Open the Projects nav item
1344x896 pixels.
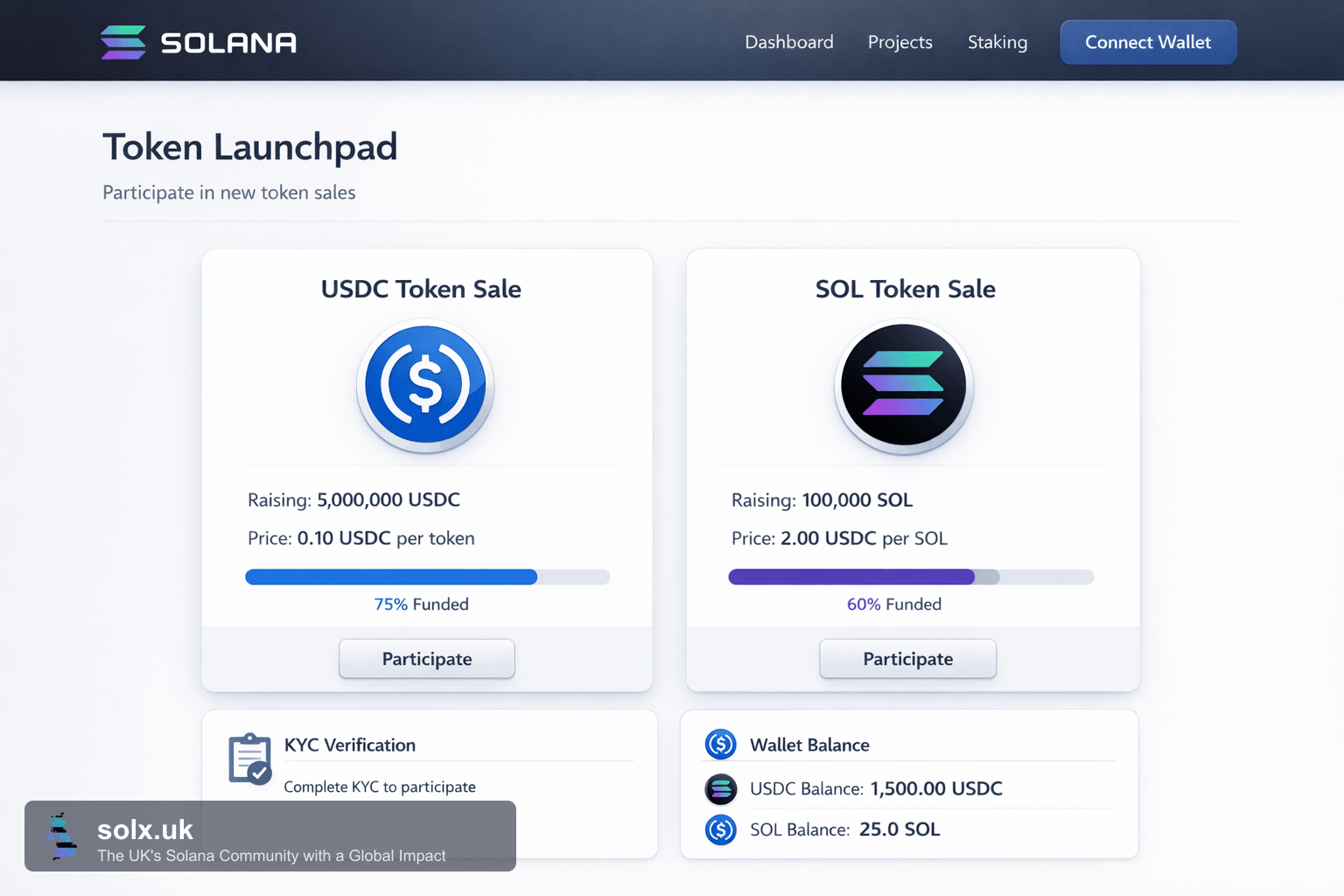[x=900, y=42]
